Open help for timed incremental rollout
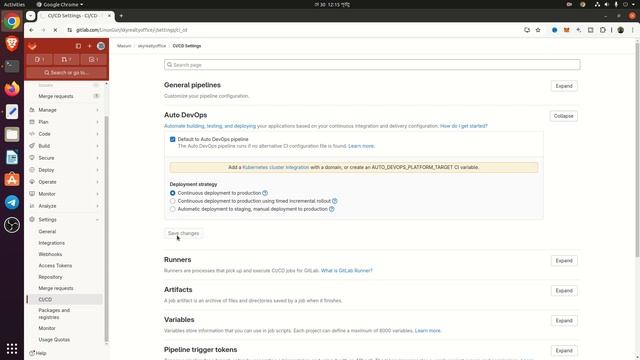This screenshot has width=640, height=360. coord(335,201)
